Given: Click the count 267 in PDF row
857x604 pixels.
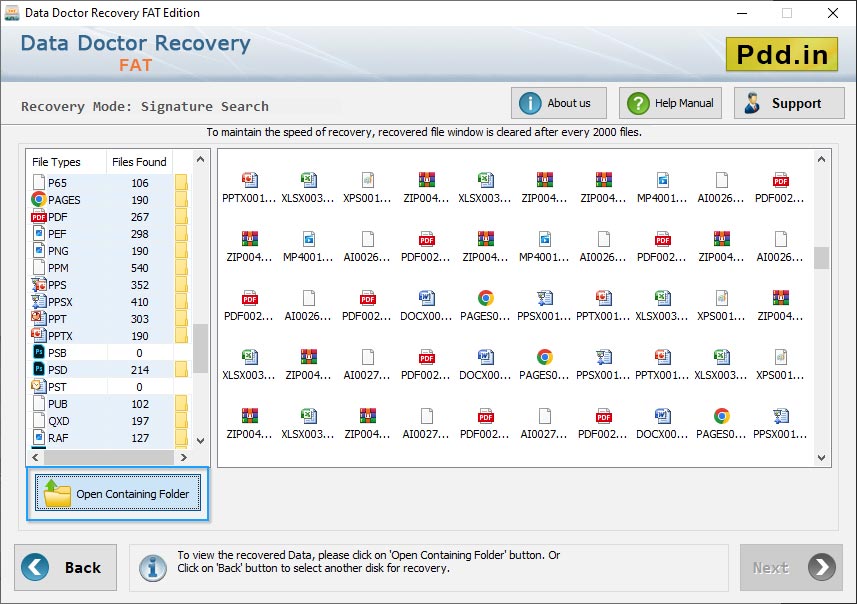Looking at the screenshot, I should [139, 217].
